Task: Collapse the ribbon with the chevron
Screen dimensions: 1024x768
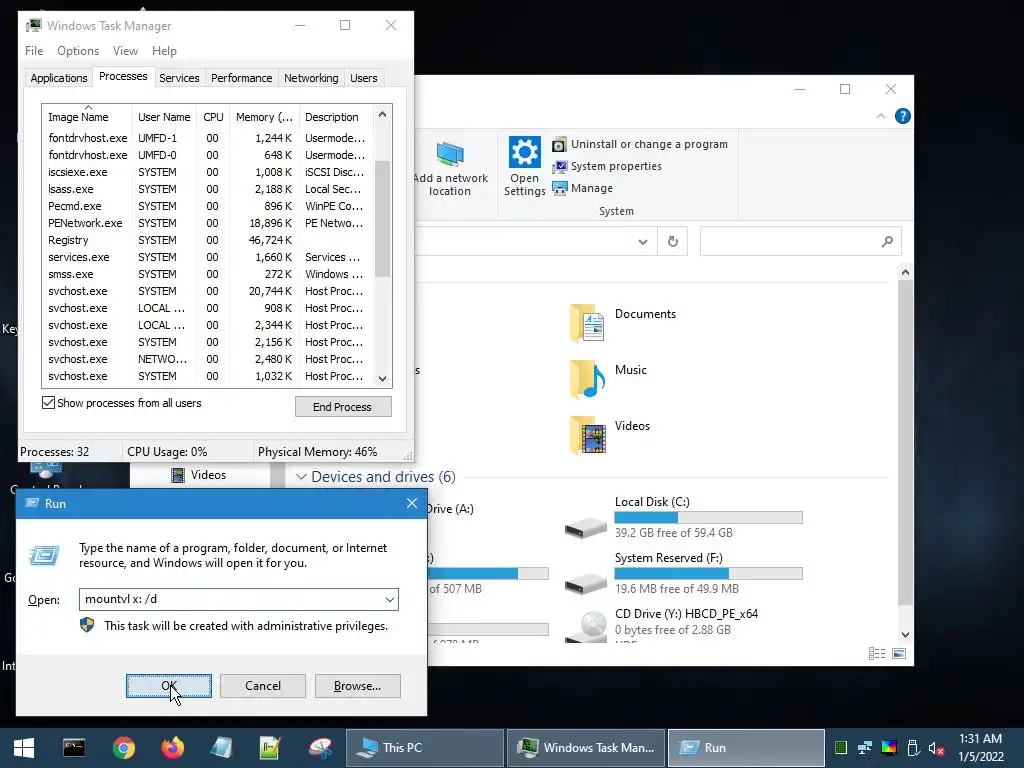Action: (x=880, y=116)
